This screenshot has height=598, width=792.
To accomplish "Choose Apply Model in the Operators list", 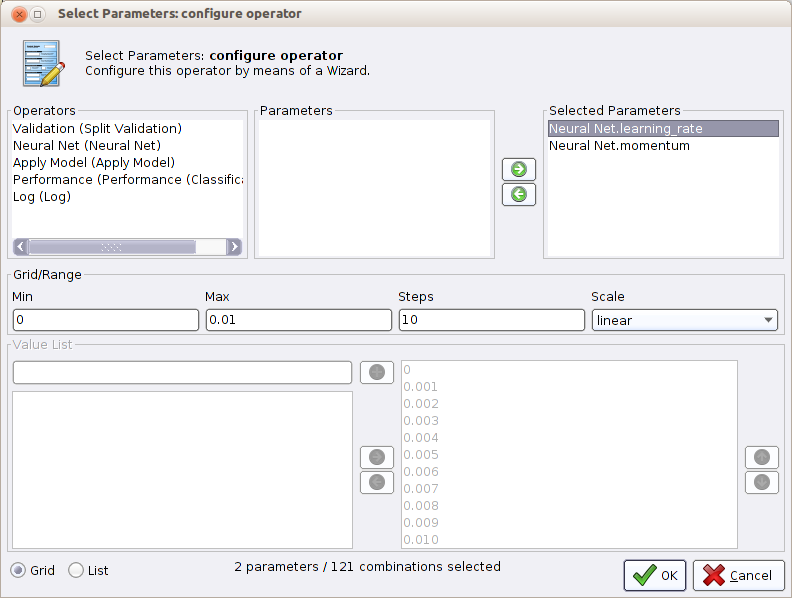I will [94, 163].
